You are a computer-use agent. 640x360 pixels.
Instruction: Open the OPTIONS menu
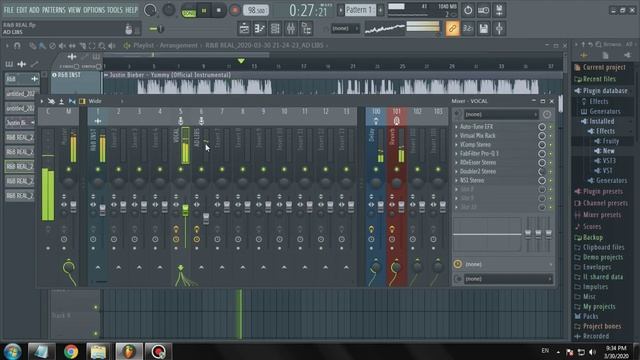tap(94, 10)
